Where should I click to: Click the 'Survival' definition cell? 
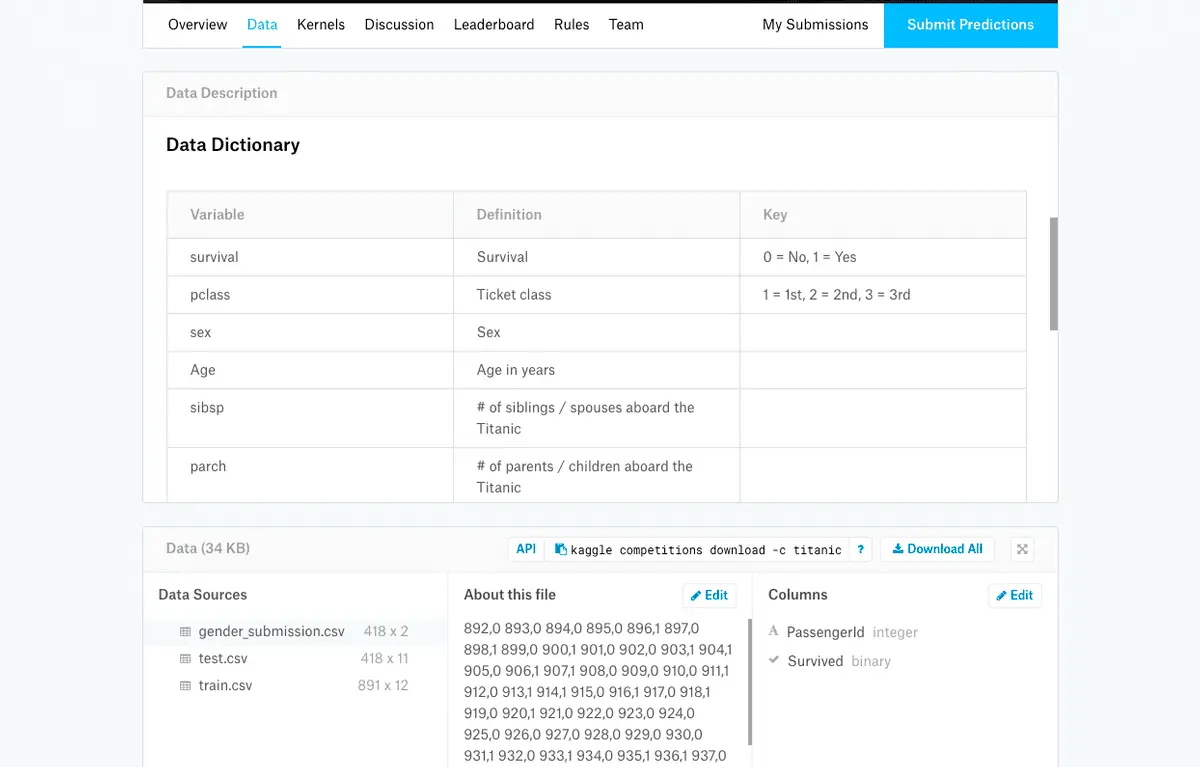(596, 257)
